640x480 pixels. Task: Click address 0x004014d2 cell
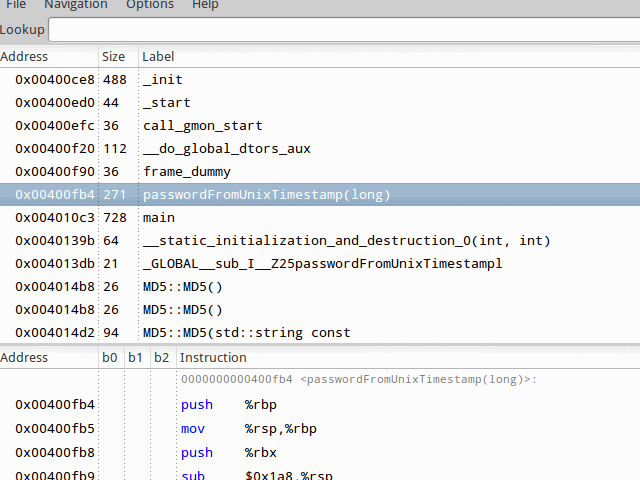[x=55, y=333]
